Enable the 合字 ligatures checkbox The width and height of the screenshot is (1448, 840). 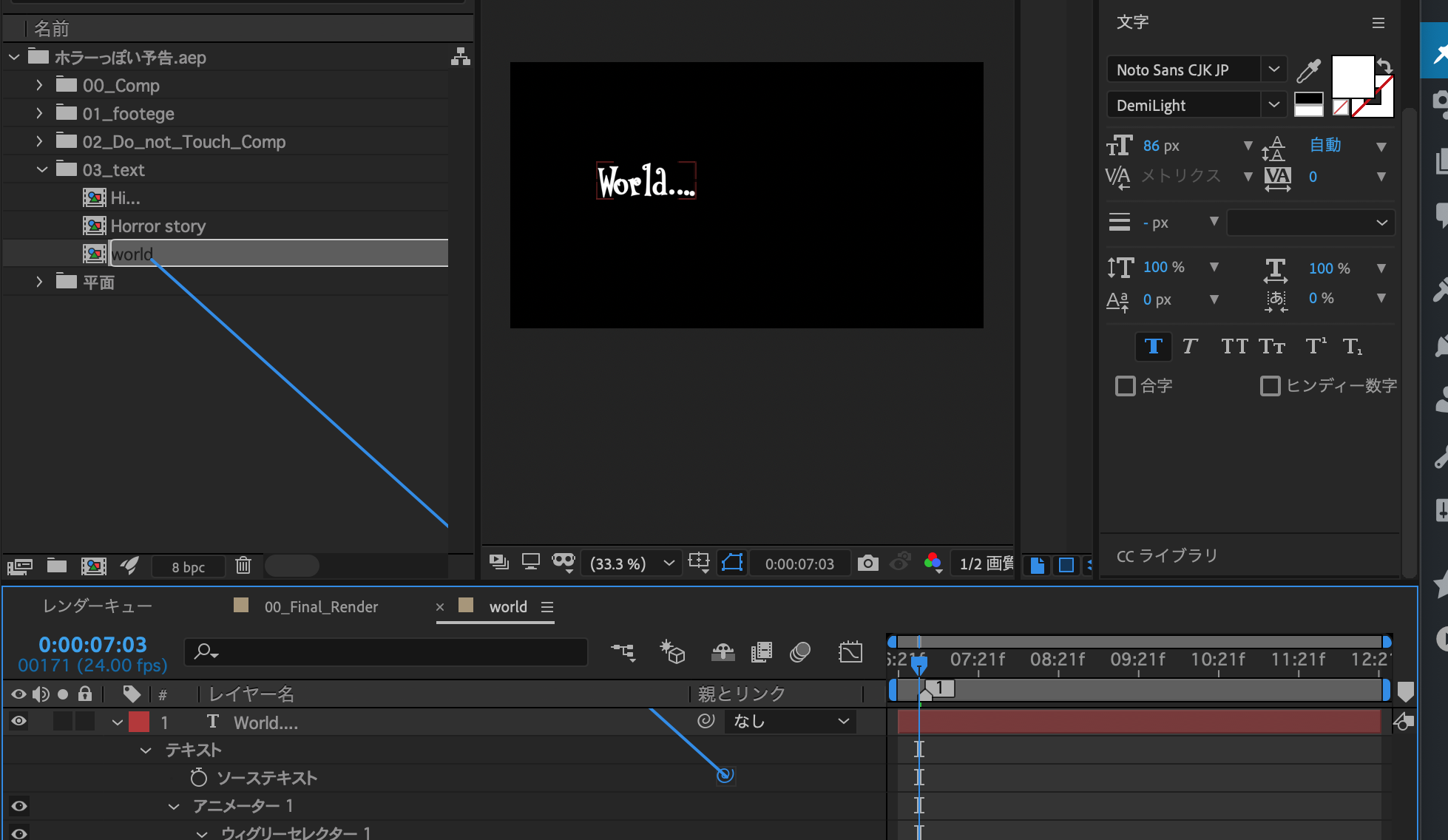[1126, 385]
